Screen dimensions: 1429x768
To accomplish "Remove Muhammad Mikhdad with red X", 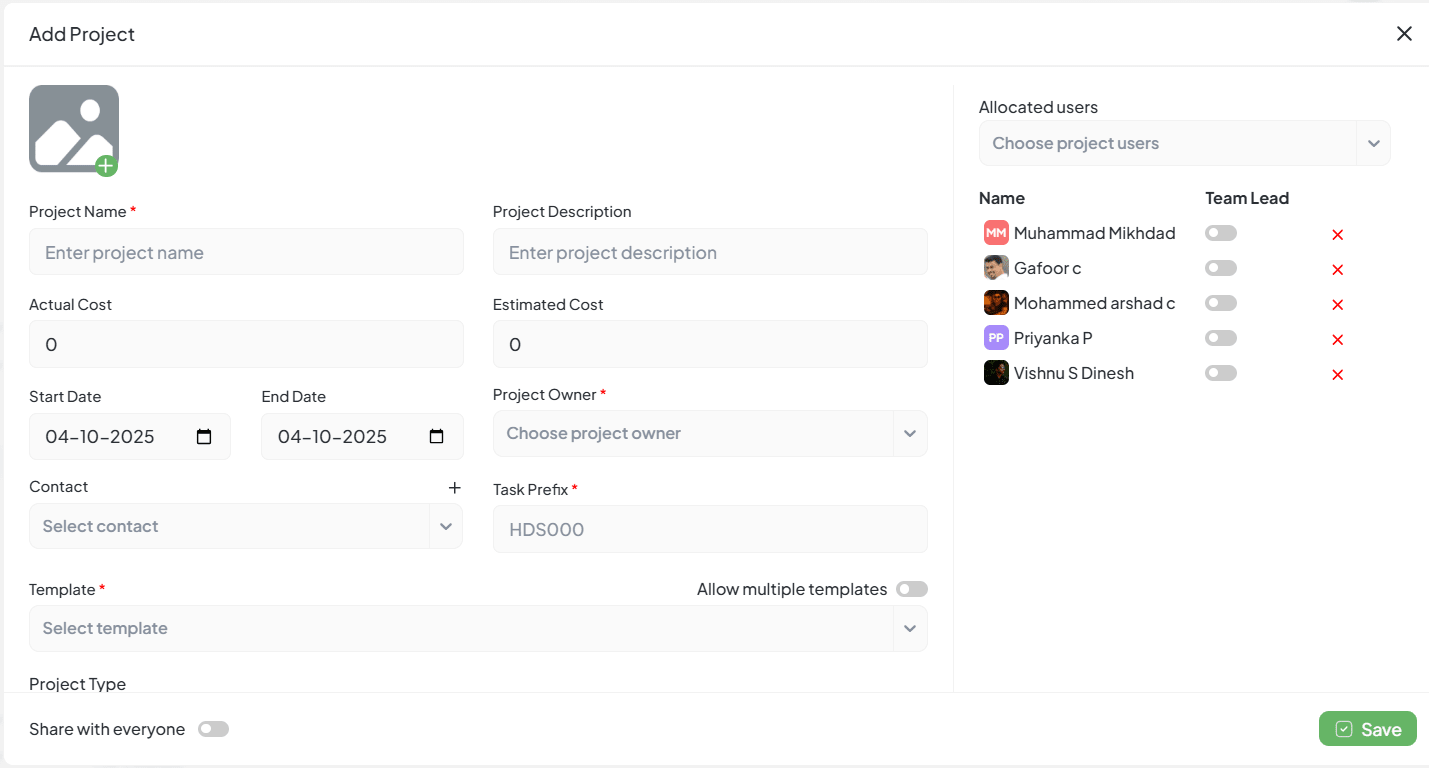I will (1337, 235).
